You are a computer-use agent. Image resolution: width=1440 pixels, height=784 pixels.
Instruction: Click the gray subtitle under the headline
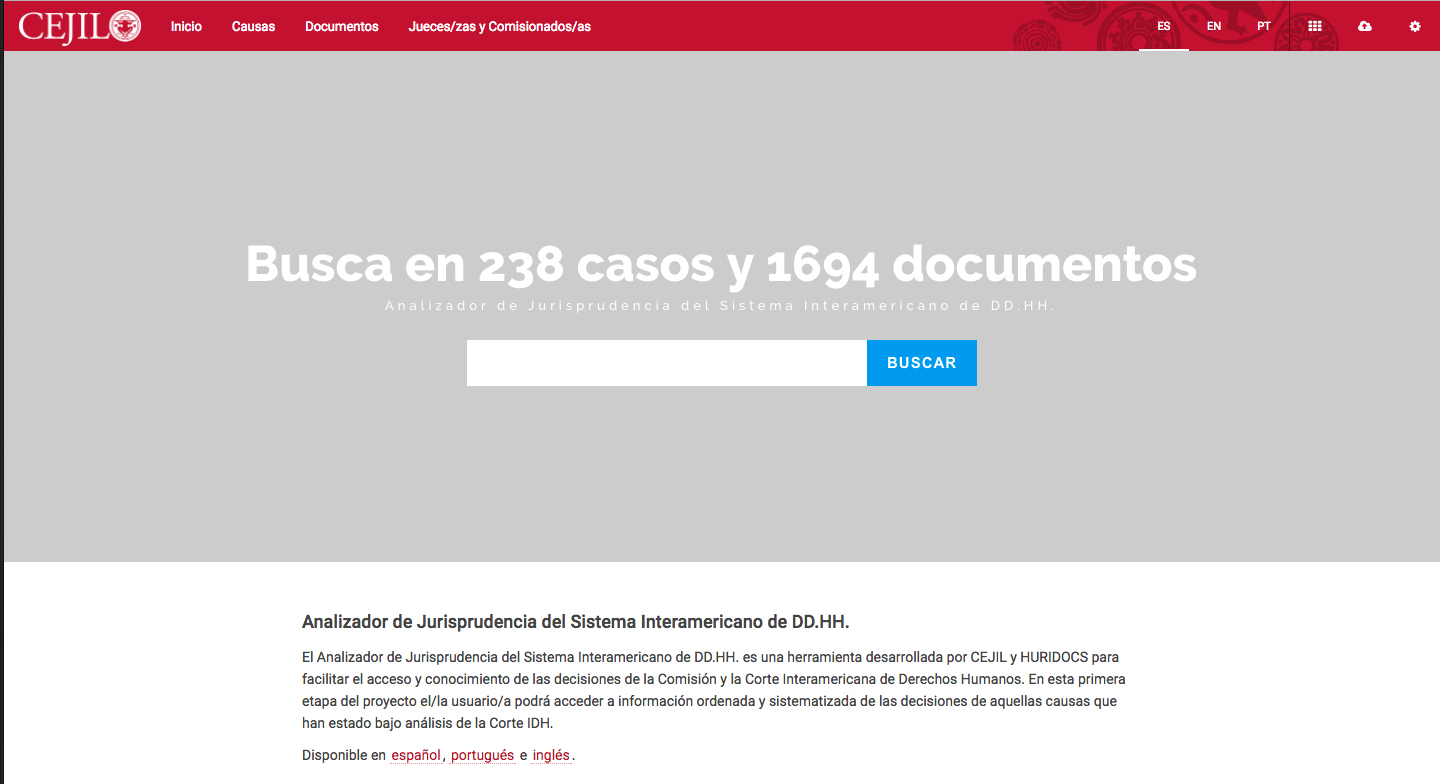coord(721,306)
